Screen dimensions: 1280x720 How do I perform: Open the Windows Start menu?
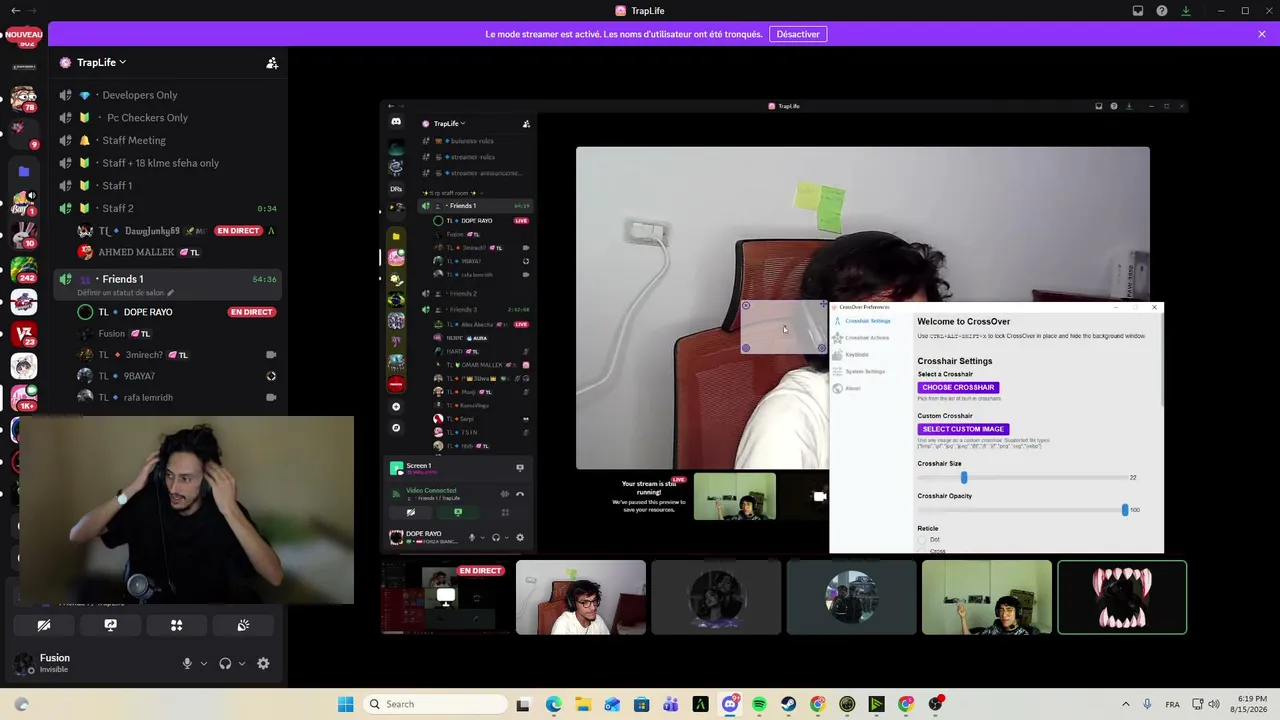point(345,704)
